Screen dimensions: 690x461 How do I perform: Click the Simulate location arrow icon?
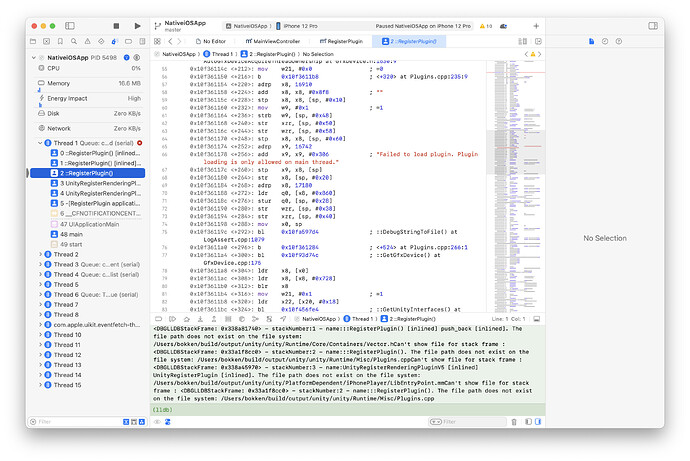coord(283,319)
